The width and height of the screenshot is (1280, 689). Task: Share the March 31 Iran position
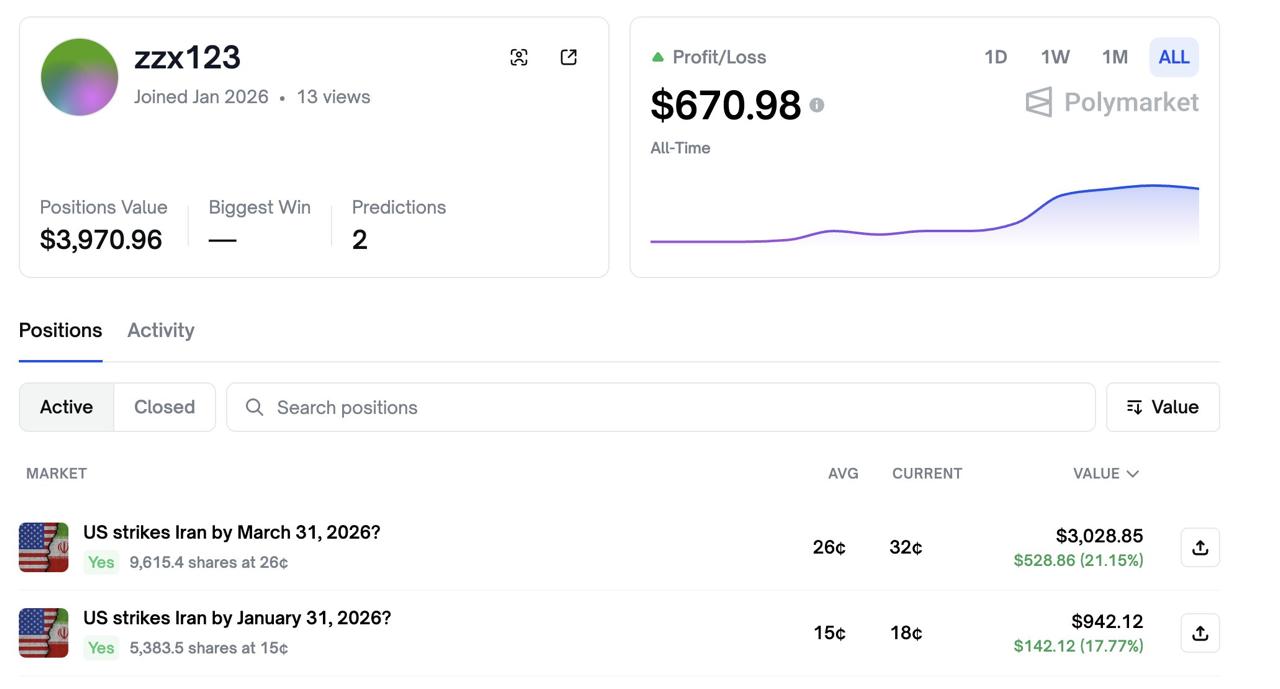click(1200, 547)
